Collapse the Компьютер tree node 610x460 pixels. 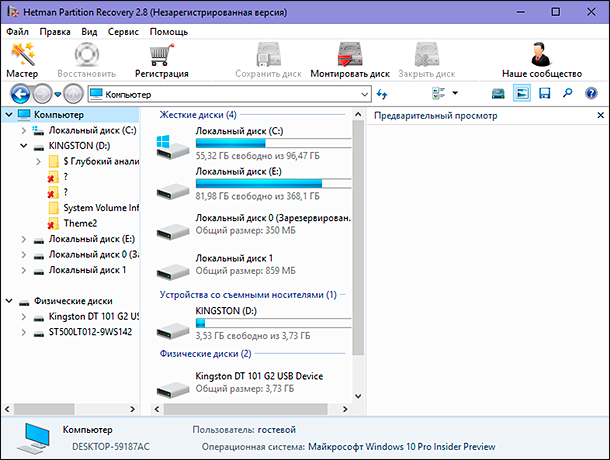tap(9, 115)
